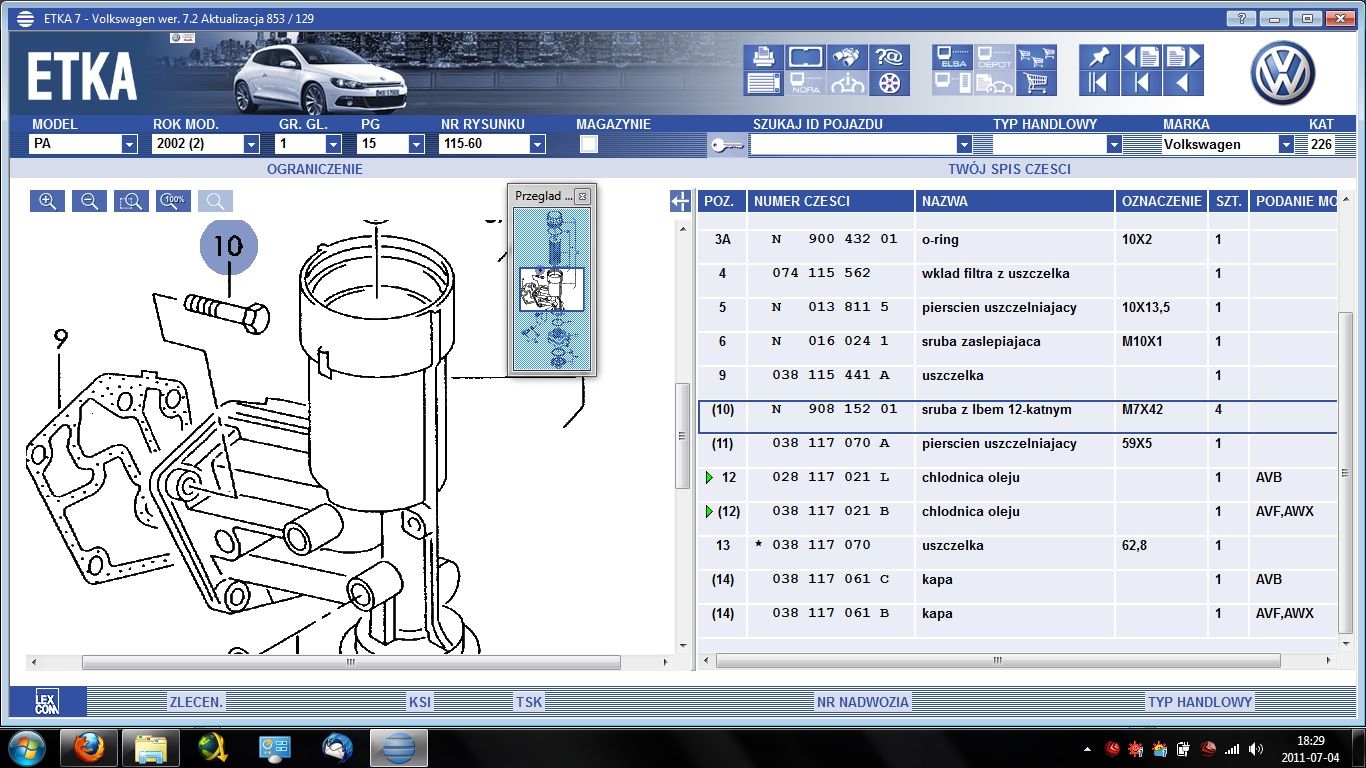Screen dimensions: 1366x768
Task: Expand green arrow on row (12) AVF,AWX
Action: pos(709,512)
